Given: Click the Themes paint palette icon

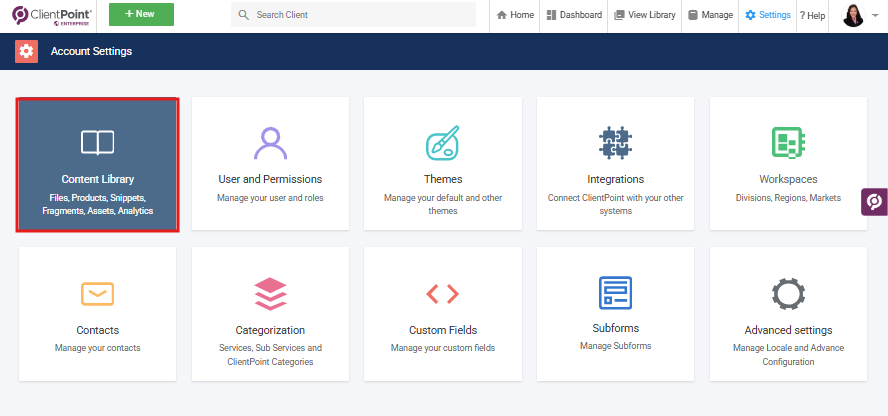Looking at the screenshot, I should coord(443,143).
